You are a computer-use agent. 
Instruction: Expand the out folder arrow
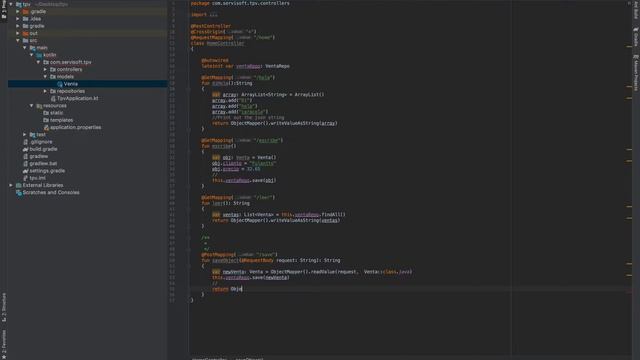pyautogui.click(x=18, y=33)
